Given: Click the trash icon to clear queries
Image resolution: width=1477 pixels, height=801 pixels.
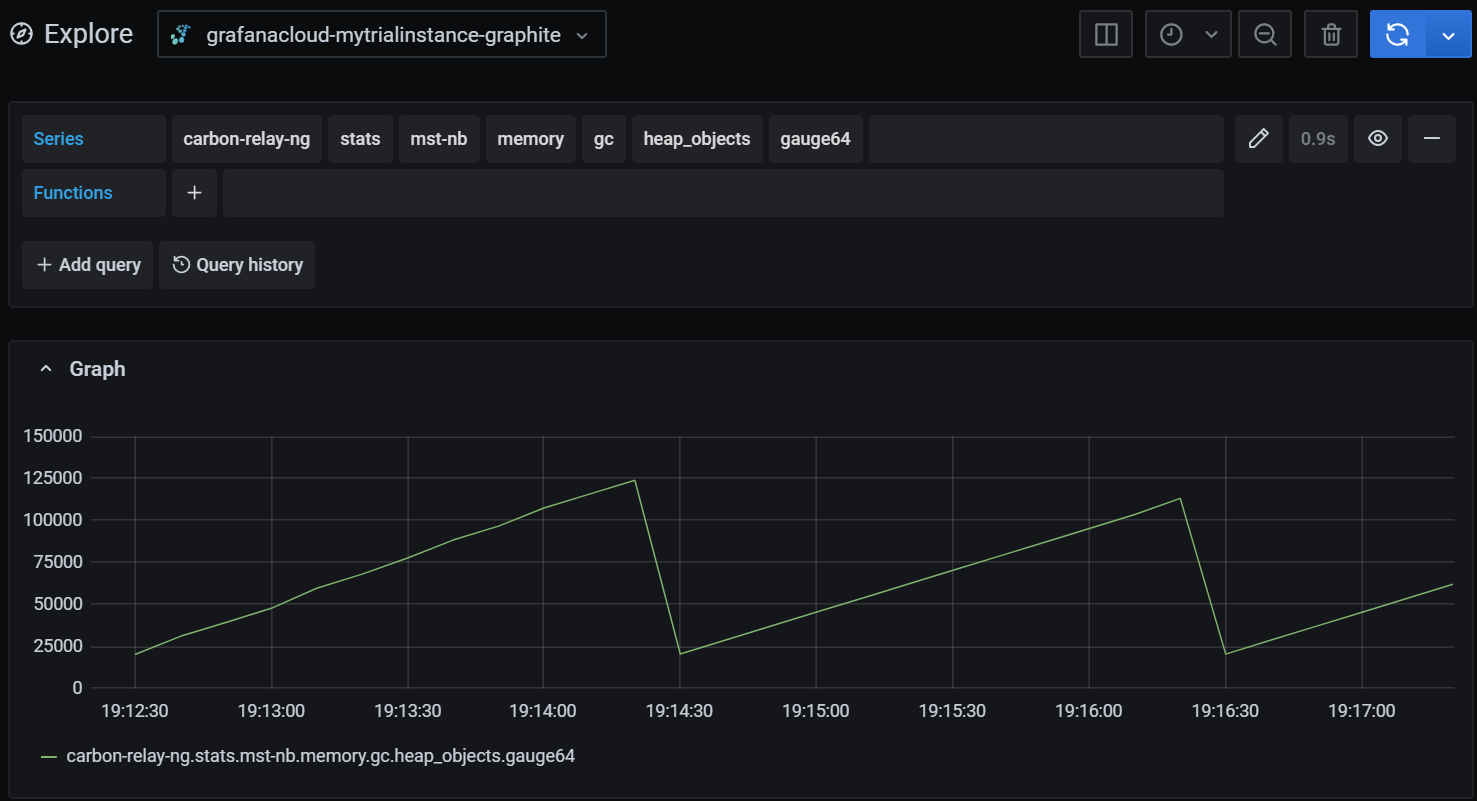Looking at the screenshot, I should pos(1330,33).
